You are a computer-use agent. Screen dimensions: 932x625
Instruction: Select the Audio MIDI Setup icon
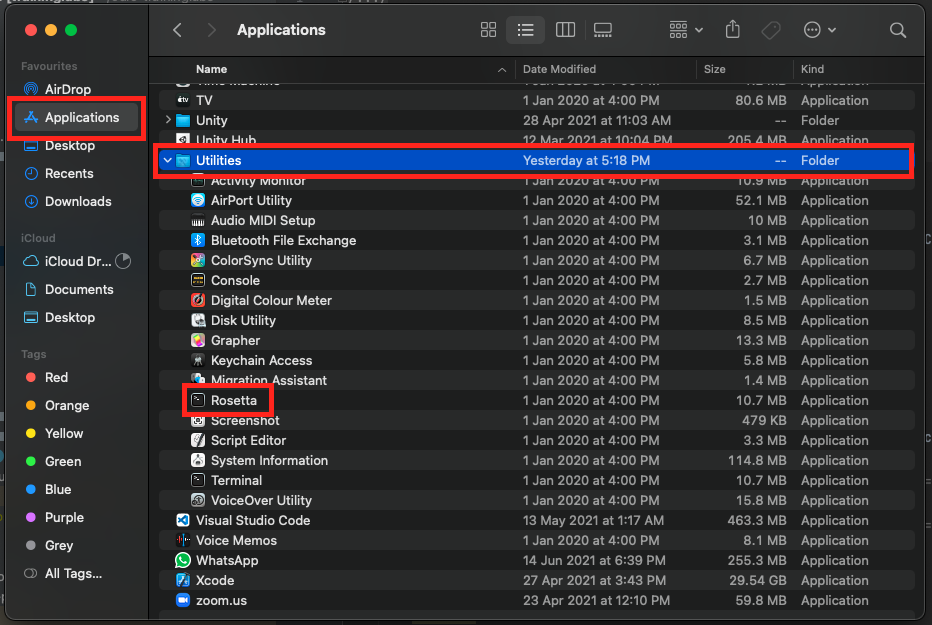click(198, 220)
